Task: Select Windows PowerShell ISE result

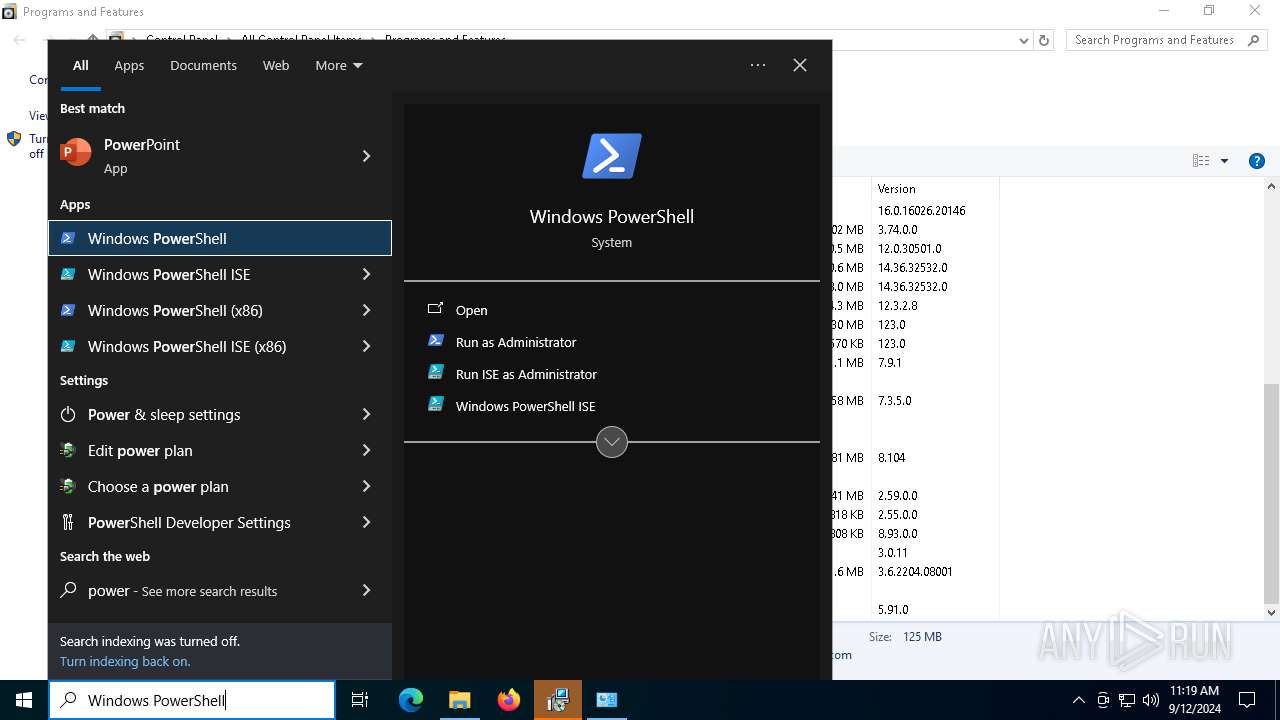Action: pyautogui.click(x=198, y=274)
